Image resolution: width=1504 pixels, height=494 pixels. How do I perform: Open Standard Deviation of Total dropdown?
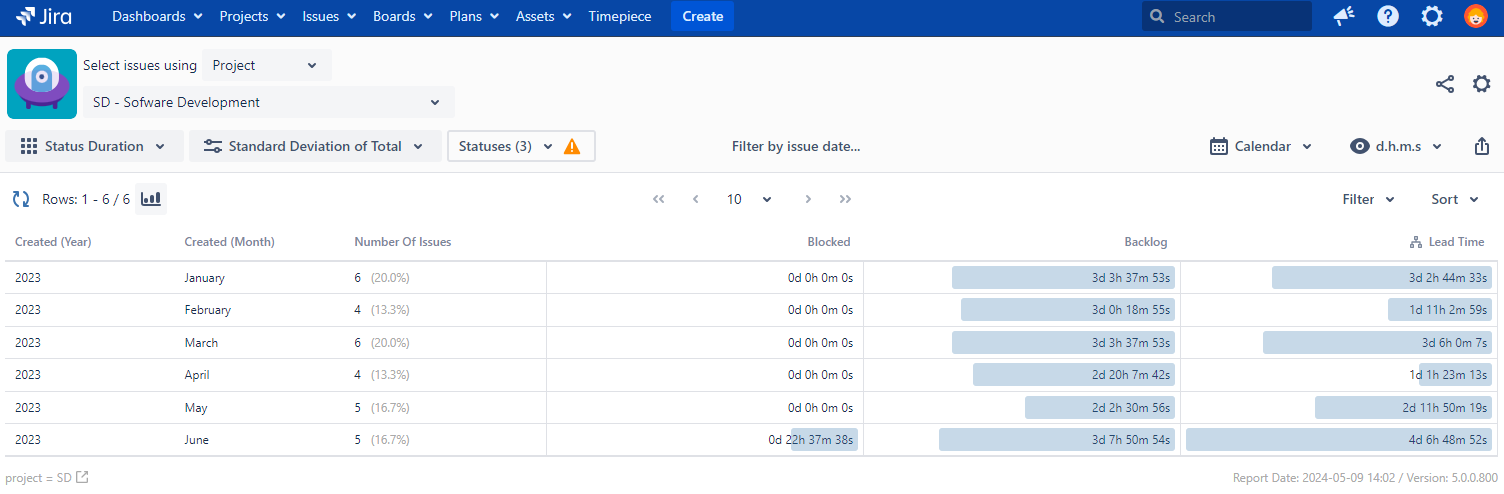[x=315, y=146]
